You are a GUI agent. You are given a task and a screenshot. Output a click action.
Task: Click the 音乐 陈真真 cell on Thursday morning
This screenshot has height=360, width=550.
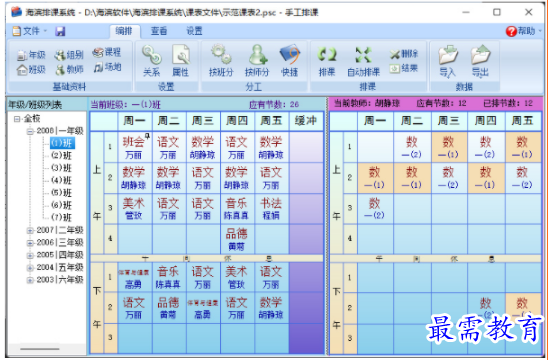click(x=237, y=208)
